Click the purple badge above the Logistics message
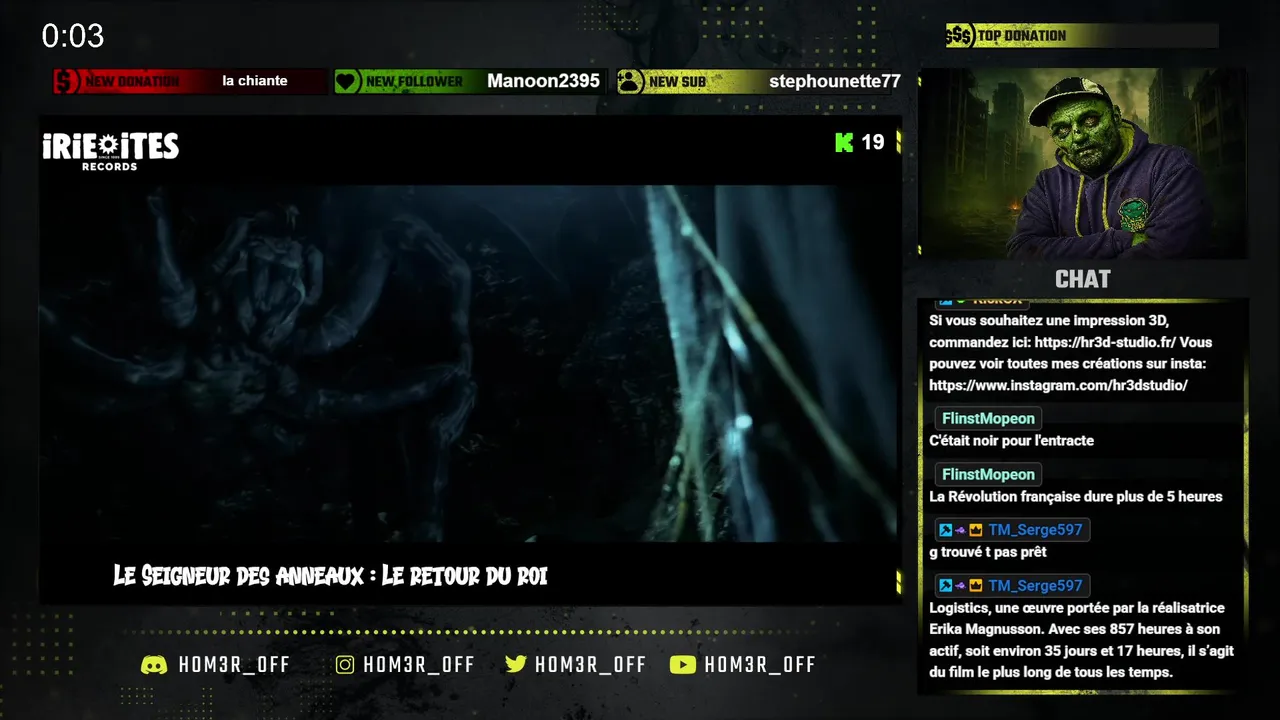Image resolution: width=1280 pixels, height=720 pixels. pyautogui.click(x=960, y=586)
